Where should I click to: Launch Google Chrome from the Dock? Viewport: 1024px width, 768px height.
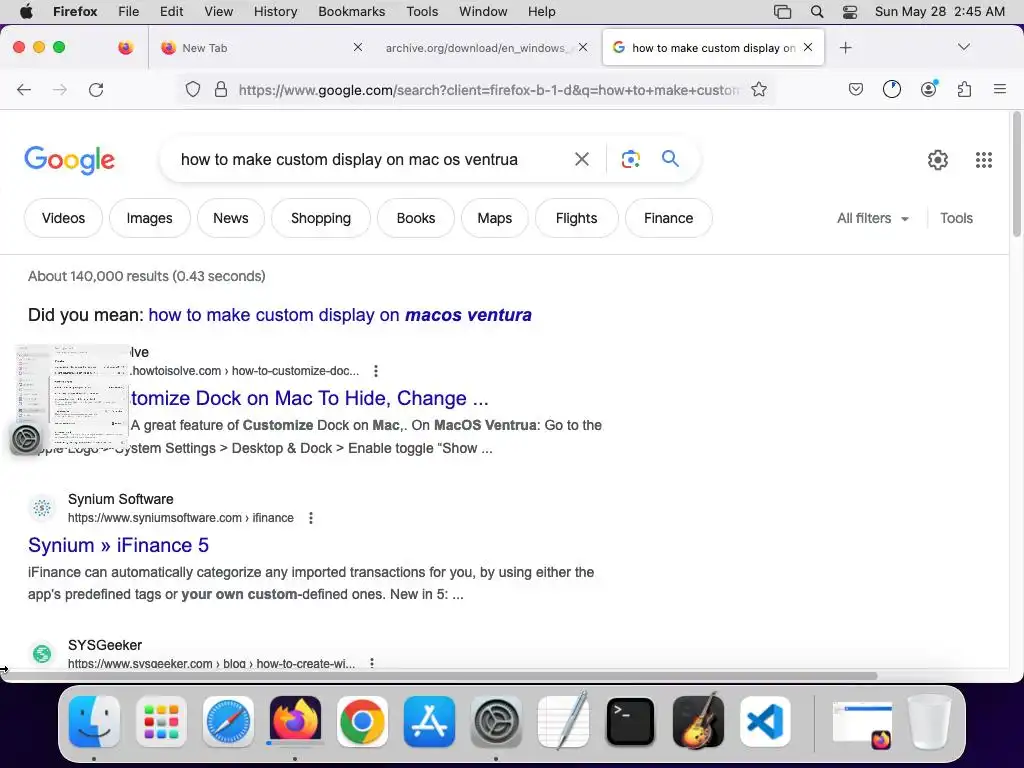click(x=362, y=722)
